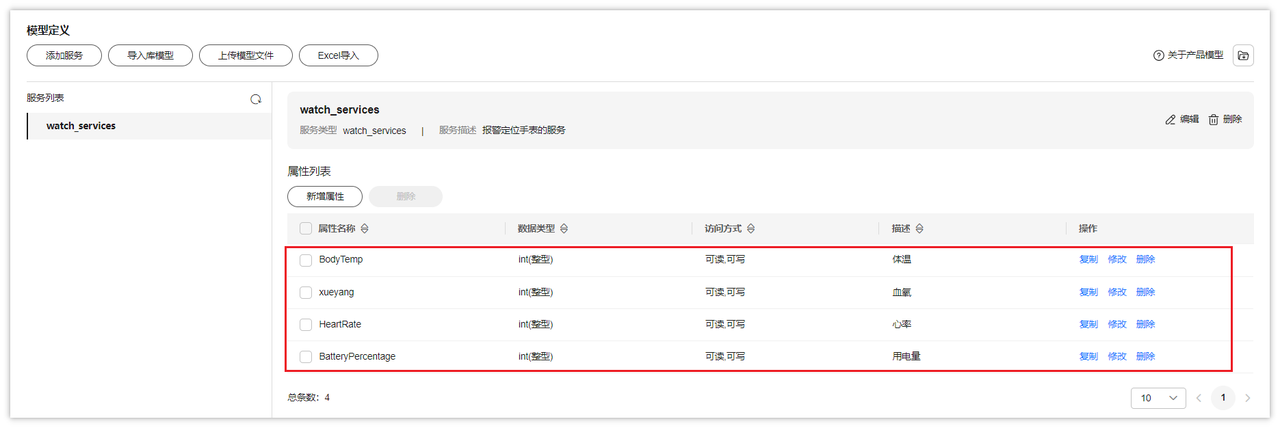Image resolution: width=1280 pixels, height=428 pixels.
Task: Click 删除 in the xueyang row
Action: point(1146,292)
